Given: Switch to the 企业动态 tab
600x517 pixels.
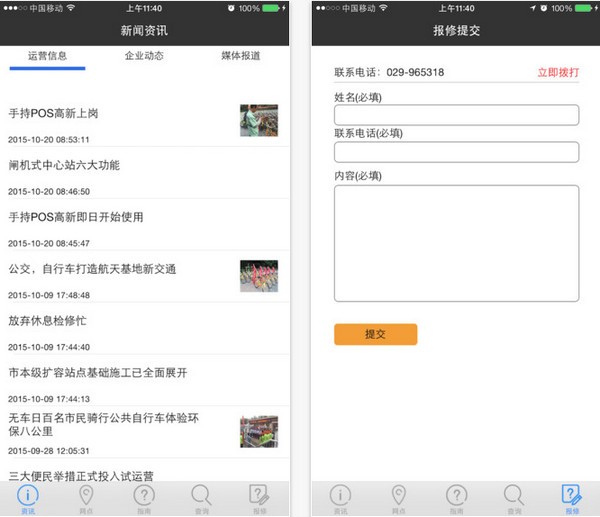Looking at the screenshot, I should [144, 56].
